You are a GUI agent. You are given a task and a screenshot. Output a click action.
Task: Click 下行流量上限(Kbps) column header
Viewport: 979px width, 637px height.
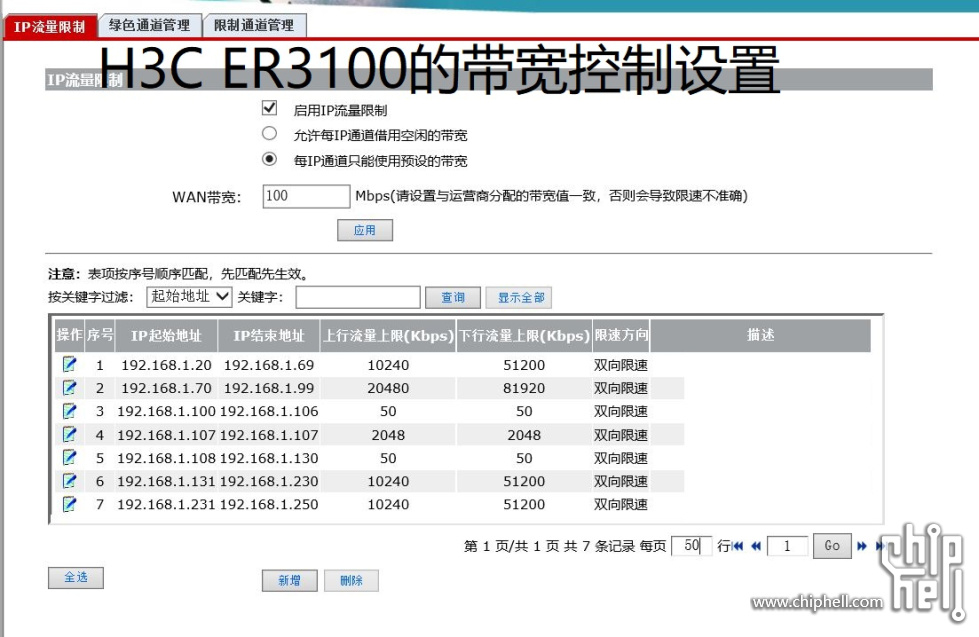(524, 336)
